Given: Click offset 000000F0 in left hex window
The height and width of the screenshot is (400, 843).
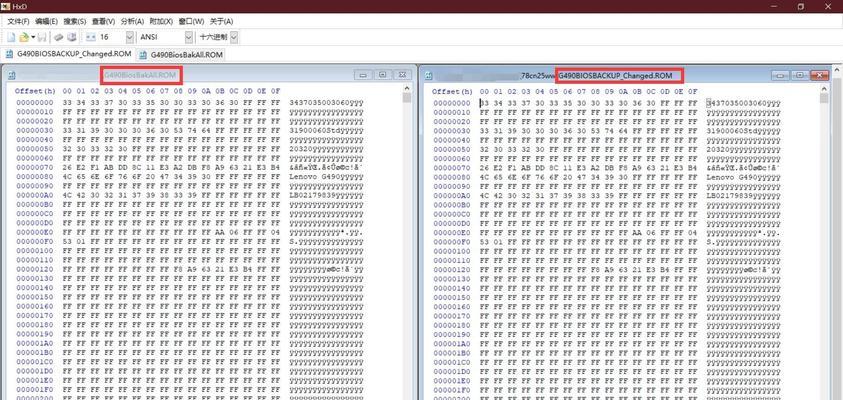Looking at the screenshot, I should pyautogui.click(x=35, y=241).
